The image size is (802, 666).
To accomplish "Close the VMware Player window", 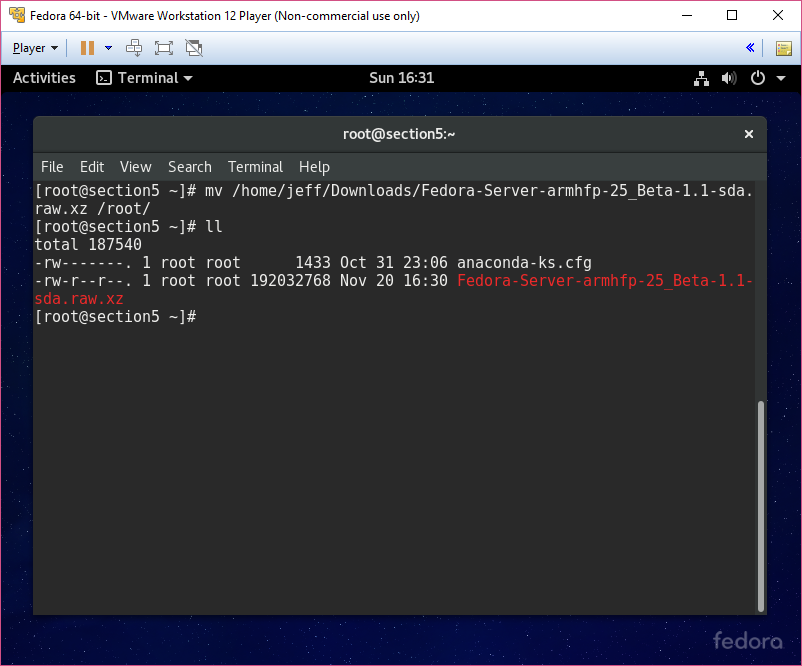I will click(778, 15).
